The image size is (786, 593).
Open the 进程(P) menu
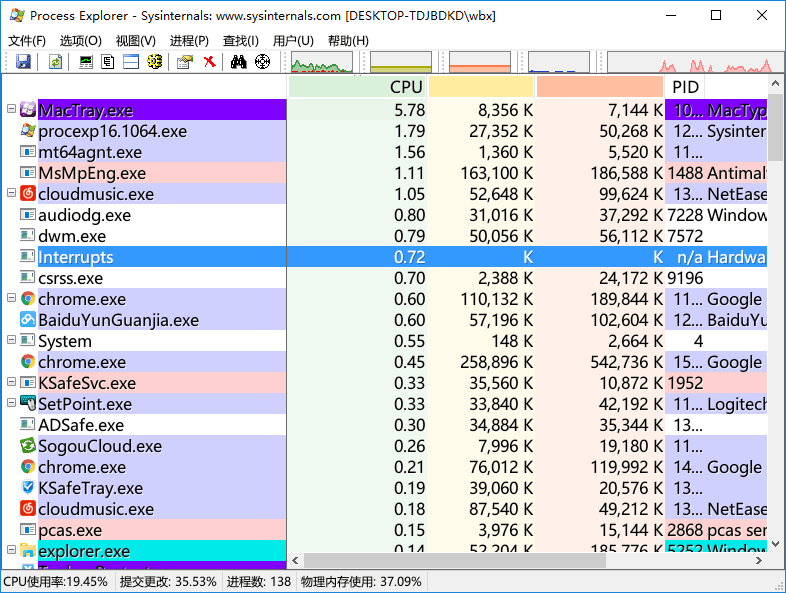click(x=189, y=41)
